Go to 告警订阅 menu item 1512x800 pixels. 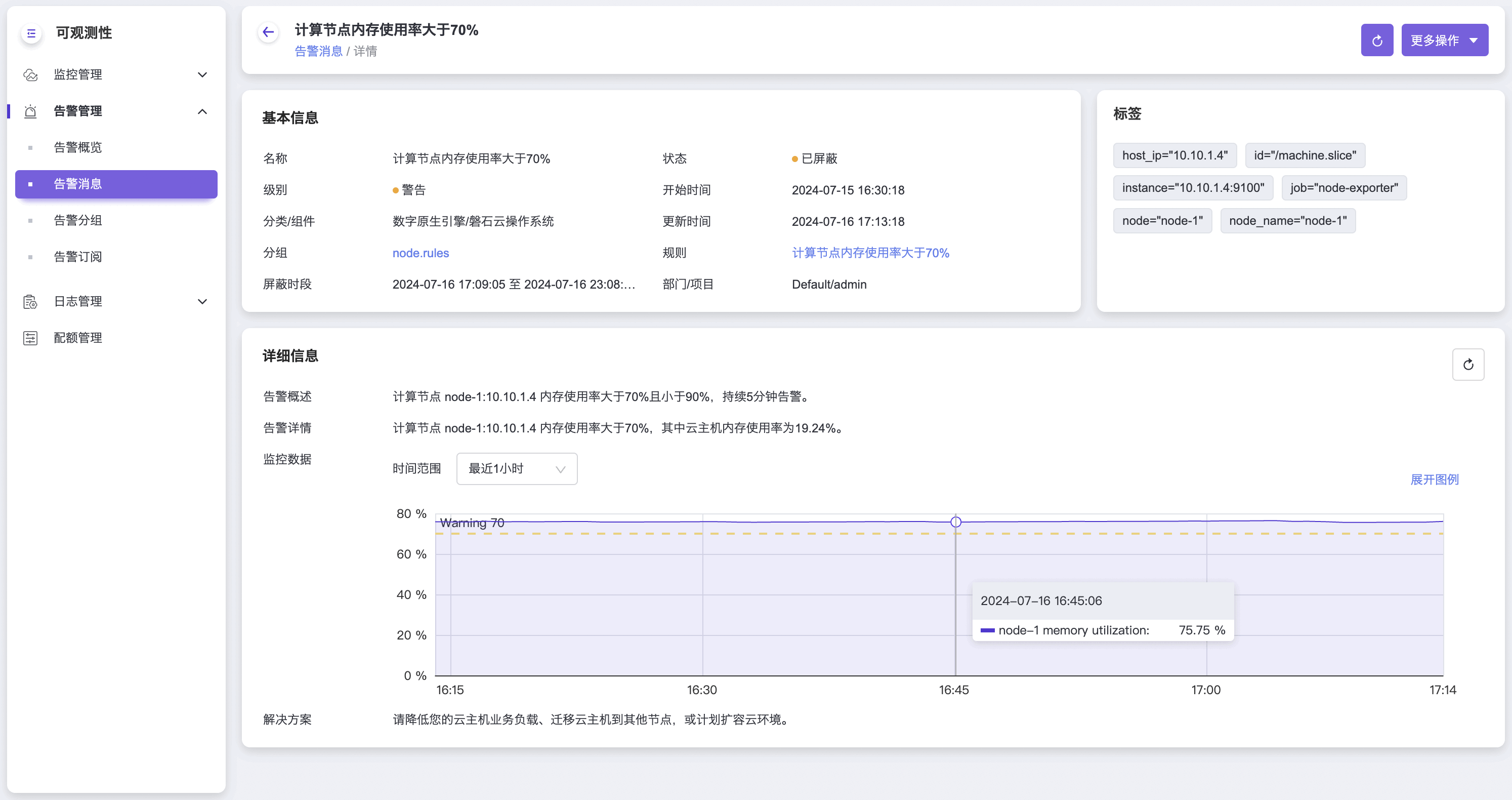(78, 257)
